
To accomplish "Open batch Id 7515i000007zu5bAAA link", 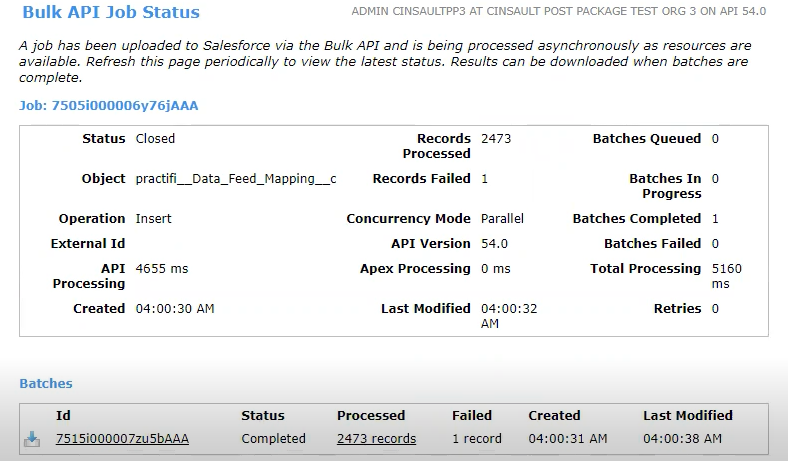I will click(122, 439).
